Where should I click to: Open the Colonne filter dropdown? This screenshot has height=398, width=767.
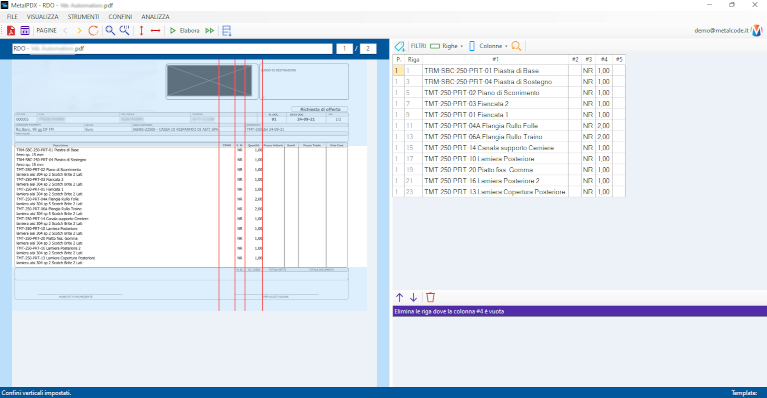pyautogui.click(x=488, y=46)
